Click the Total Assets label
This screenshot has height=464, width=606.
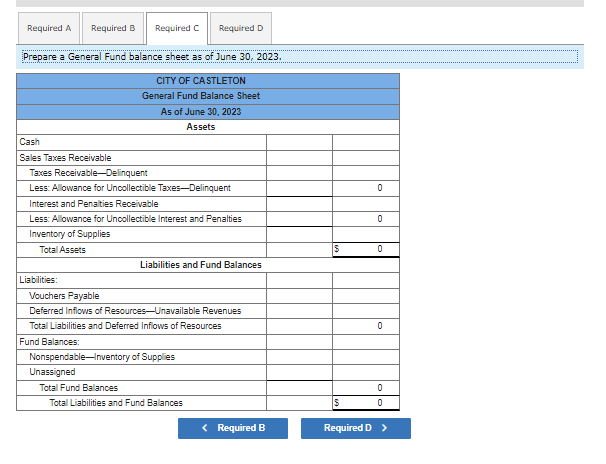tap(62, 250)
